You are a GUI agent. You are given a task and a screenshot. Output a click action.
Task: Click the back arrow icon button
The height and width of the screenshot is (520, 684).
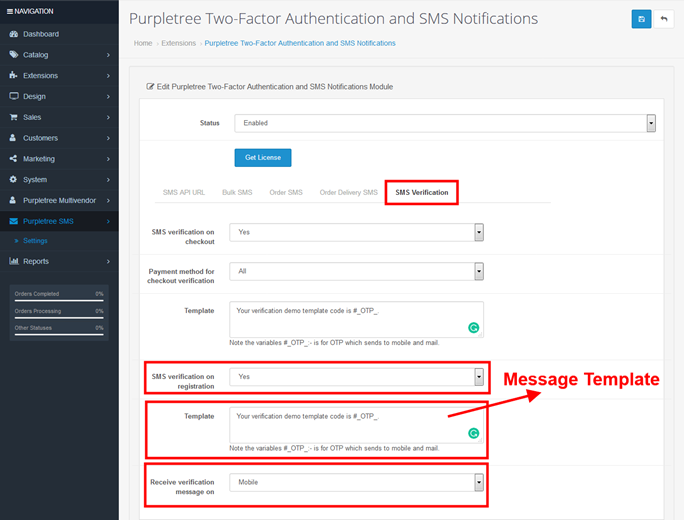coord(664,19)
